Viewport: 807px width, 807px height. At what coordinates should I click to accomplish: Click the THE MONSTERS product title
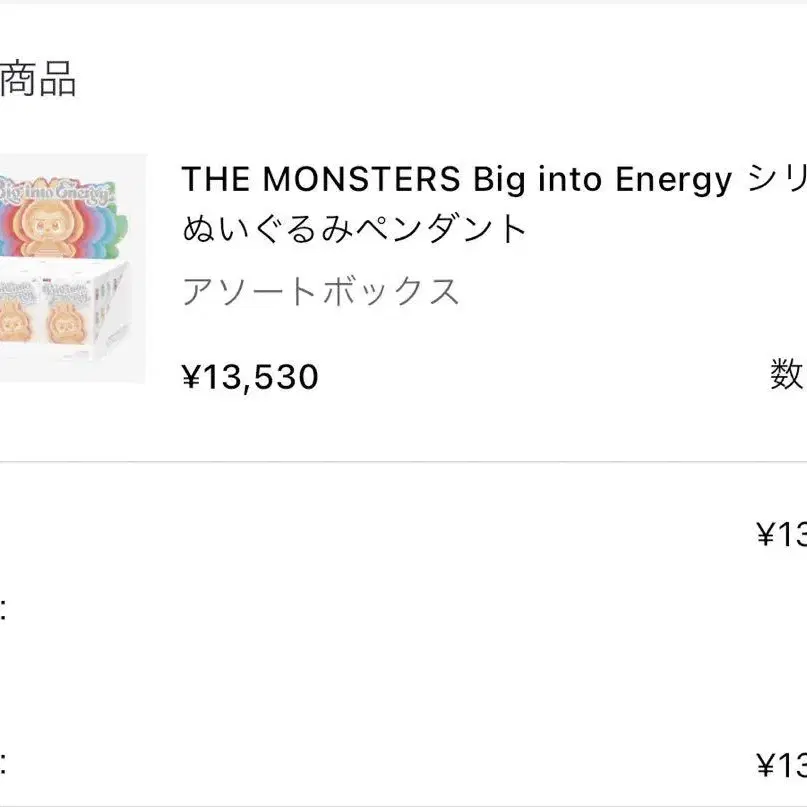[x=455, y=180]
